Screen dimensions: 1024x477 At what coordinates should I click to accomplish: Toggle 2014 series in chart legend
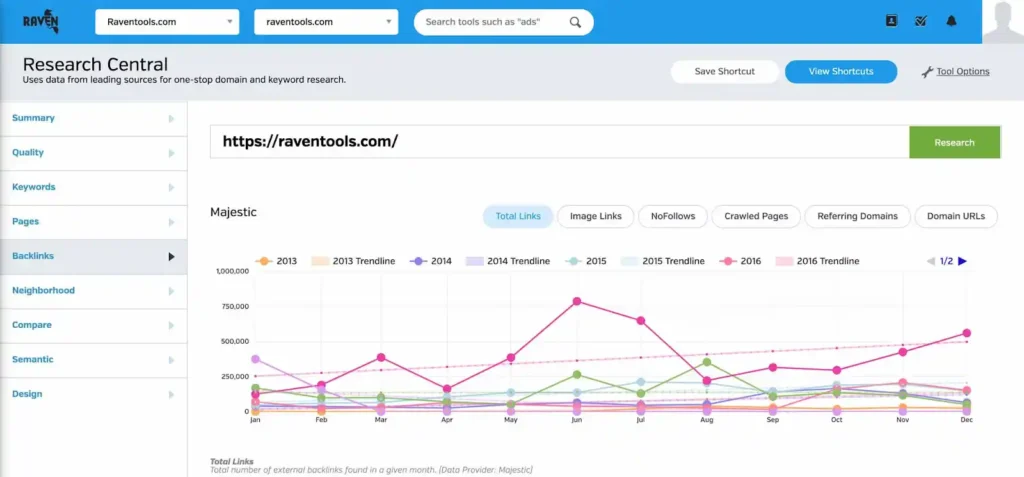430,261
